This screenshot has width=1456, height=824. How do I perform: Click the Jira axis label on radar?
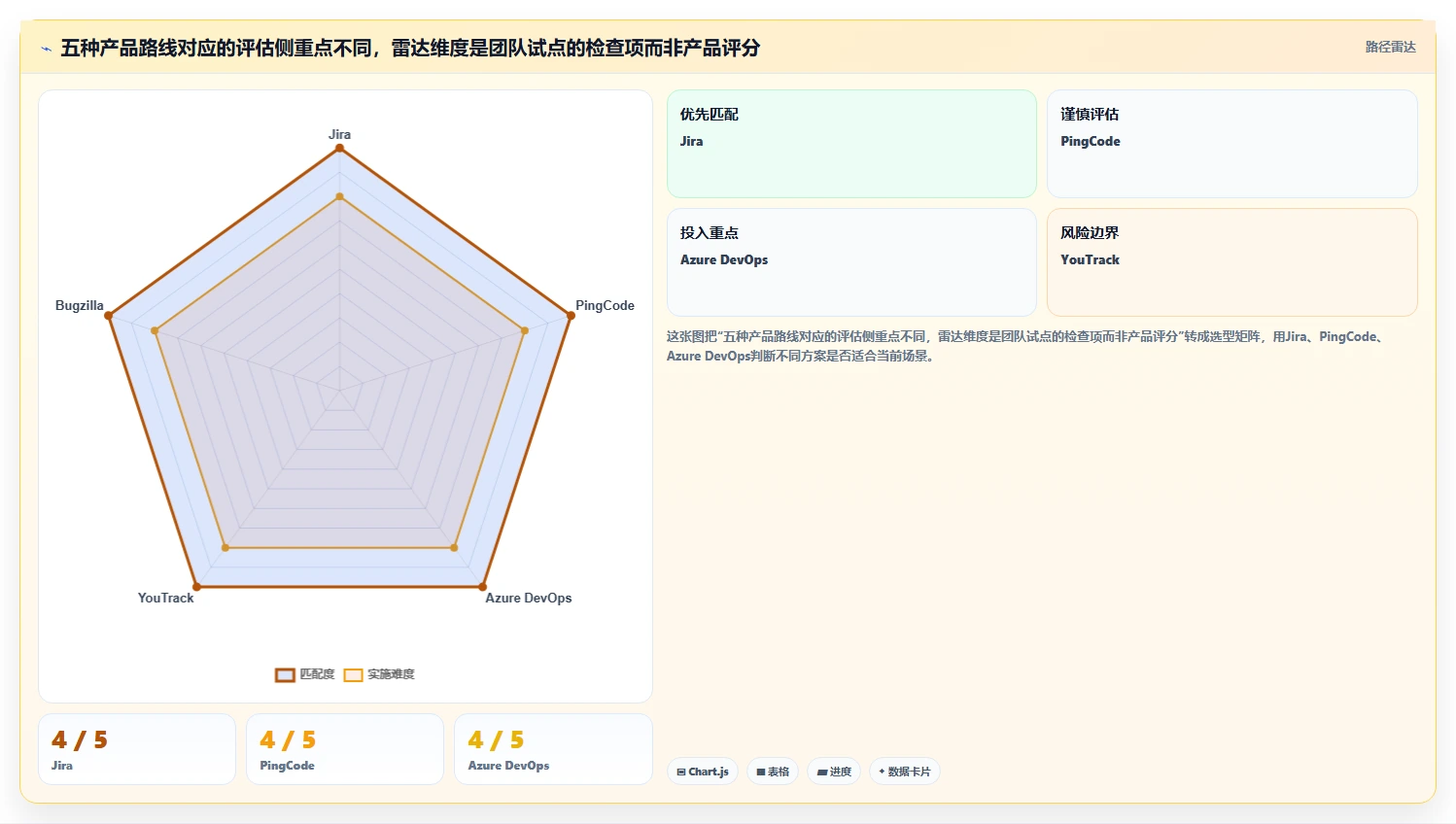tap(339, 134)
